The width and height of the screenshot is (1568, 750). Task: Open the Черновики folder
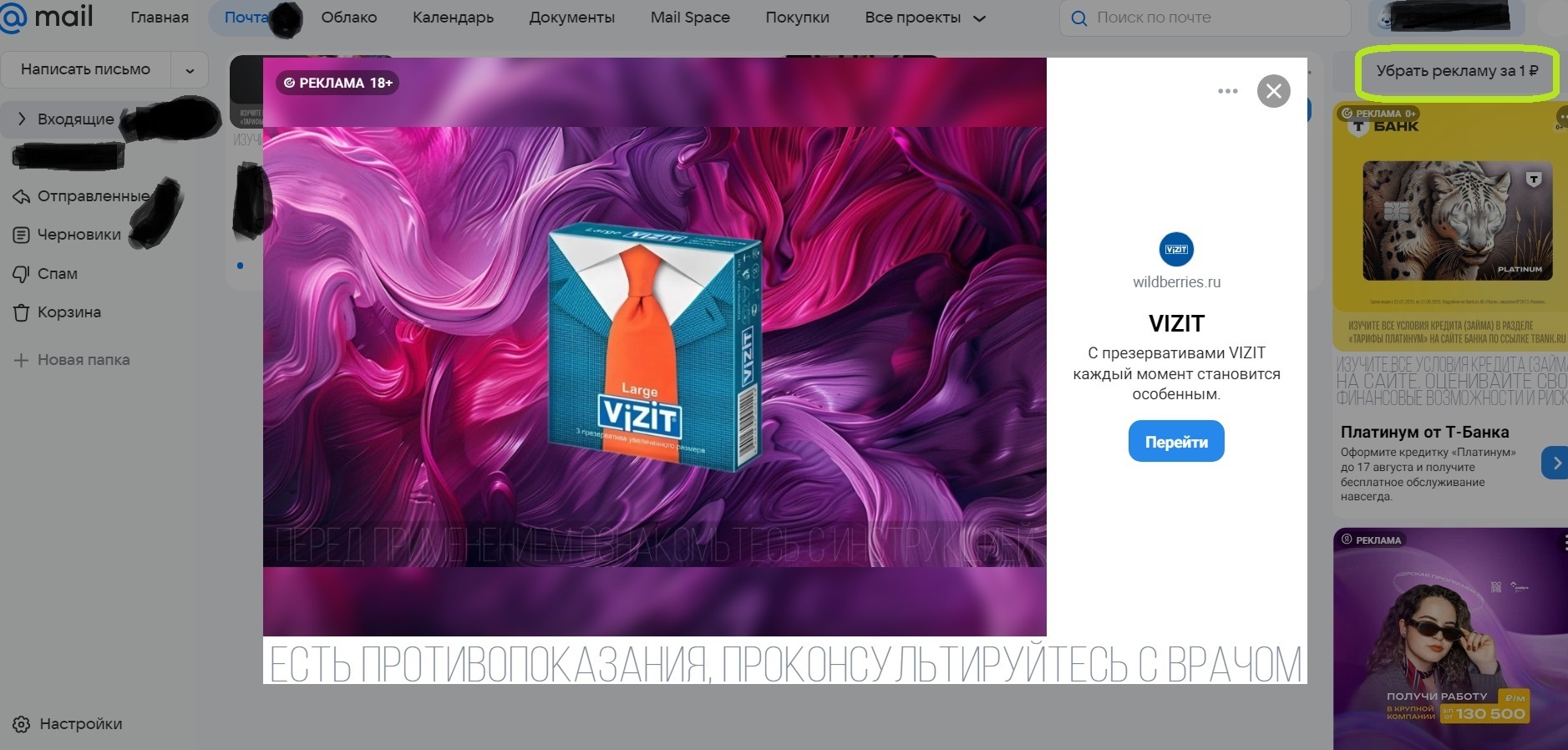coord(79,235)
